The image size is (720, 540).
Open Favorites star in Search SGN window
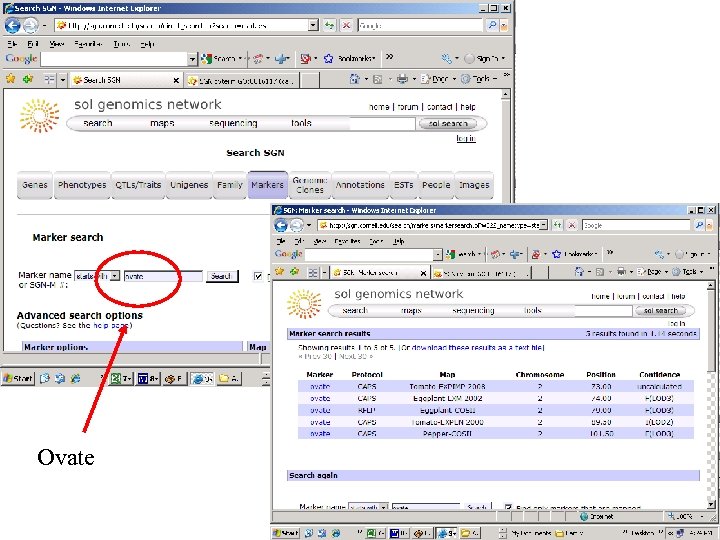point(11,79)
